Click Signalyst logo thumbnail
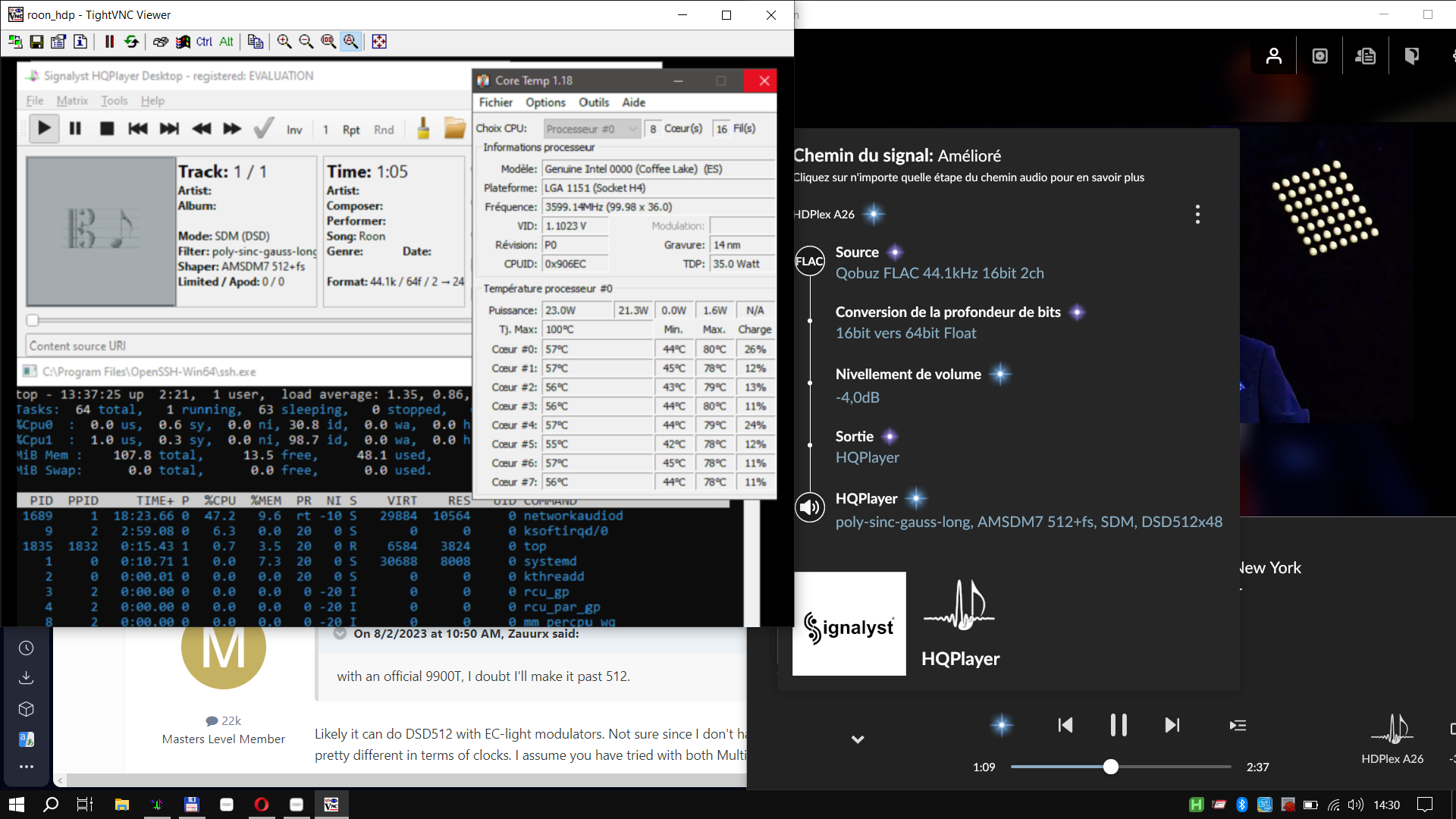Screen dimensions: 1456x819 (849, 623)
